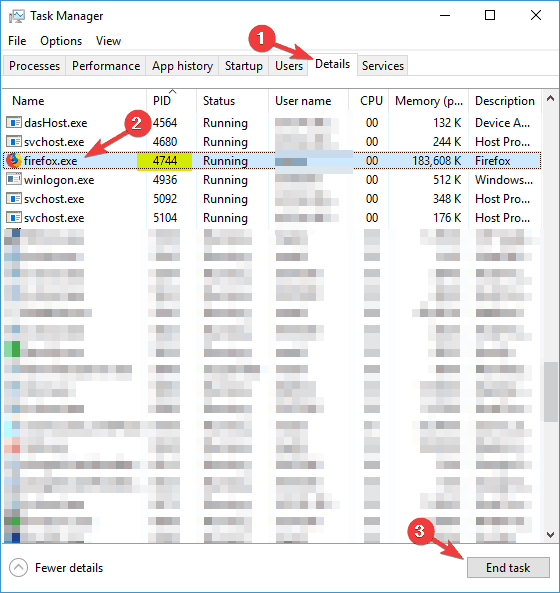Click PID 5092 cell

(x=165, y=199)
